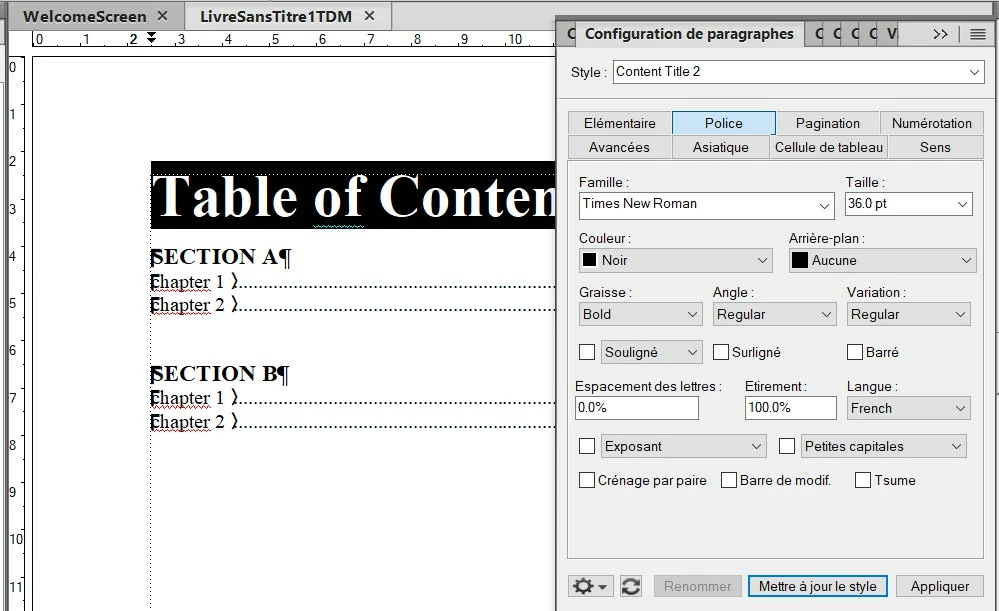The height and width of the screenshot is (611, 999).
Task: Enable the Barré checkbox
Action: (854, 352)
